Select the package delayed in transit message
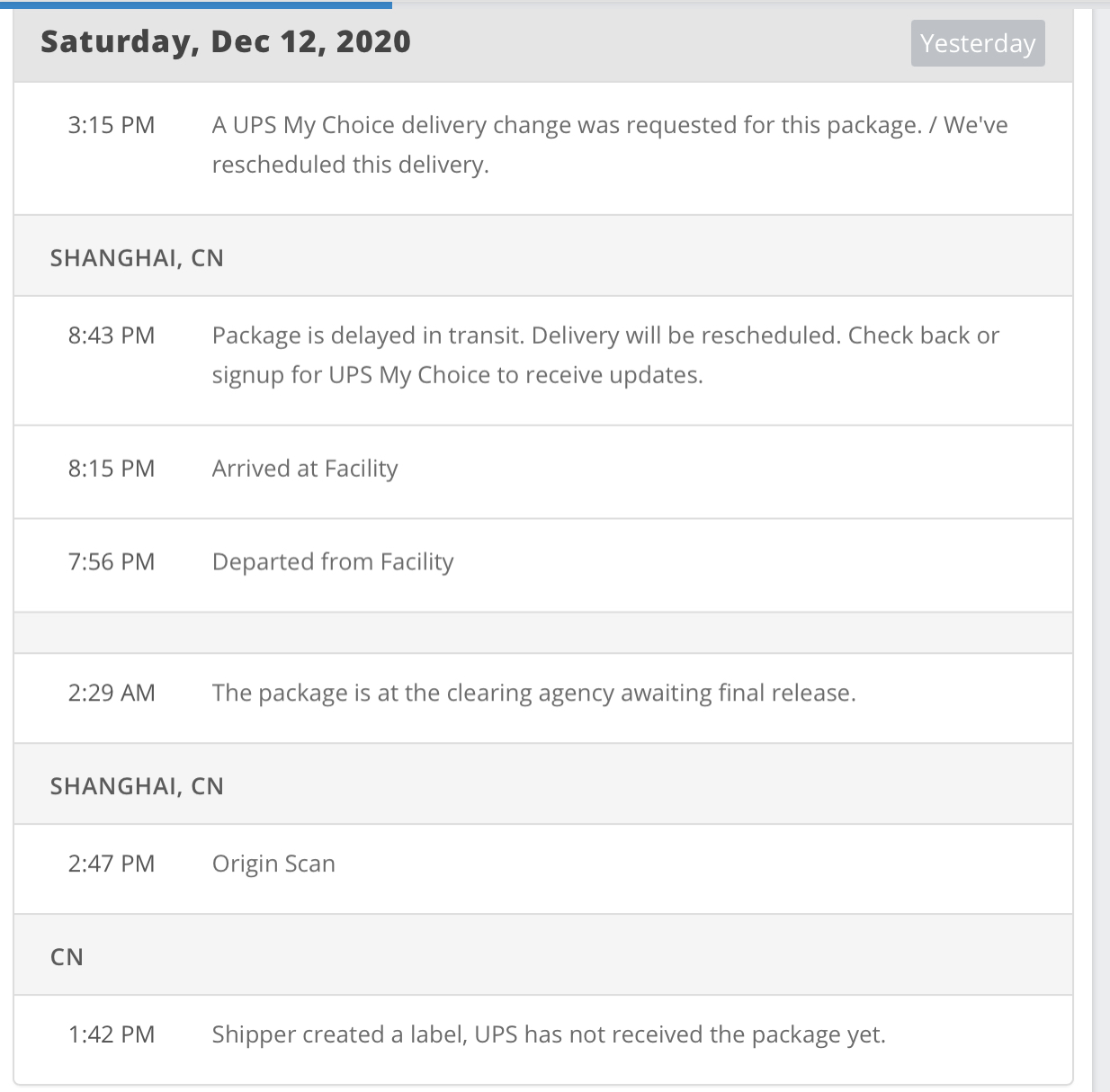The width and height of the screenshot is (1110, 1092). click(x=605, y=355)
